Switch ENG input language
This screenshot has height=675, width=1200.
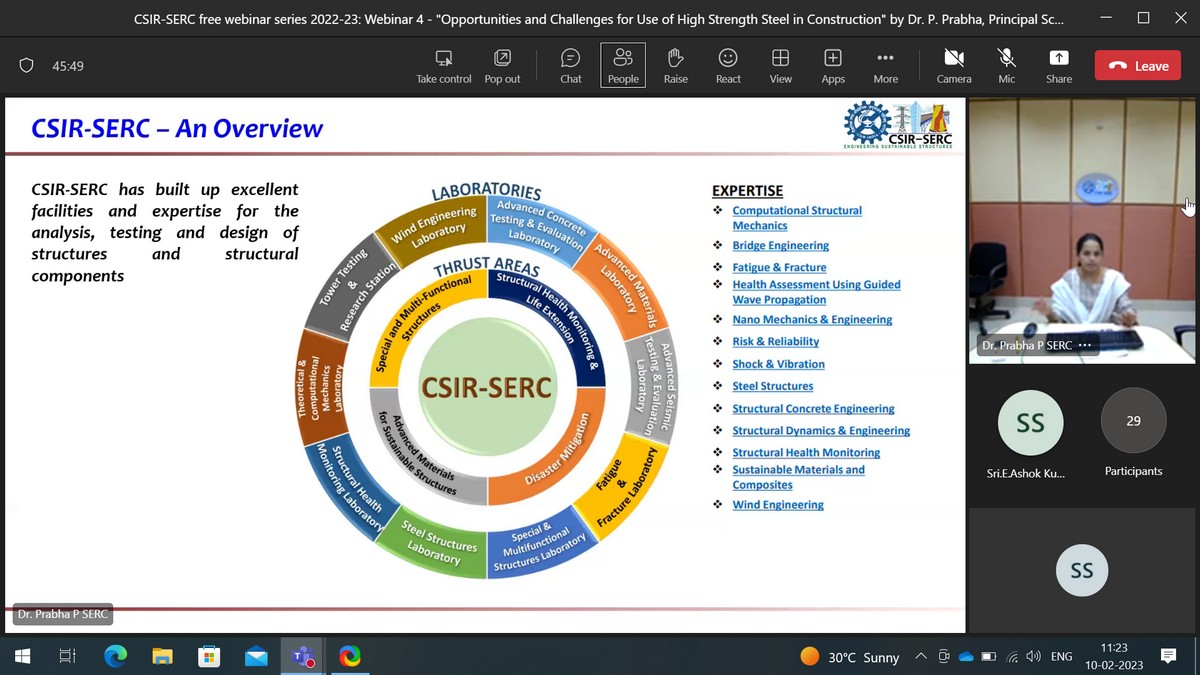[1062, 657]
